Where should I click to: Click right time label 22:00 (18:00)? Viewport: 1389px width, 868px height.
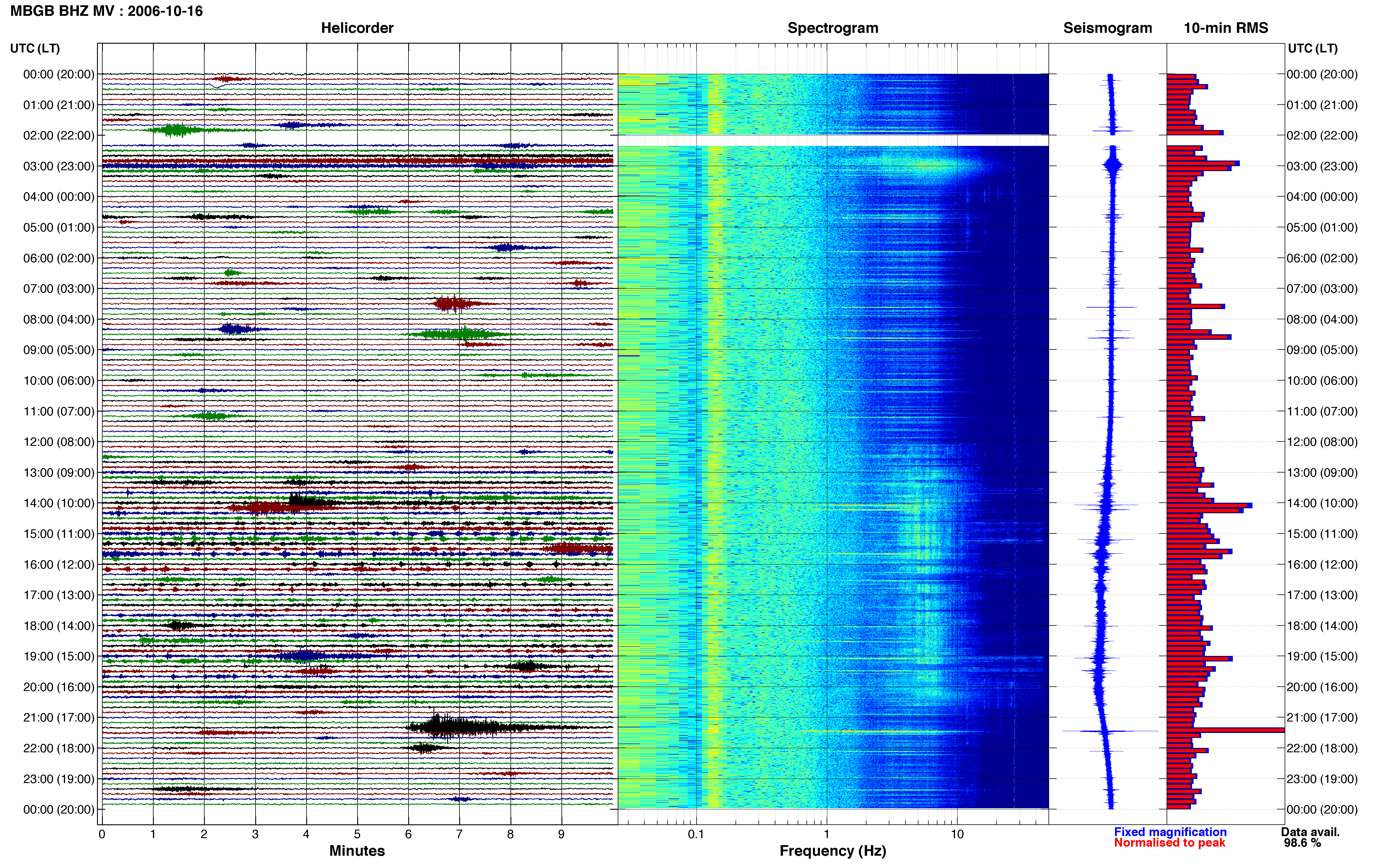(1322, 748)
